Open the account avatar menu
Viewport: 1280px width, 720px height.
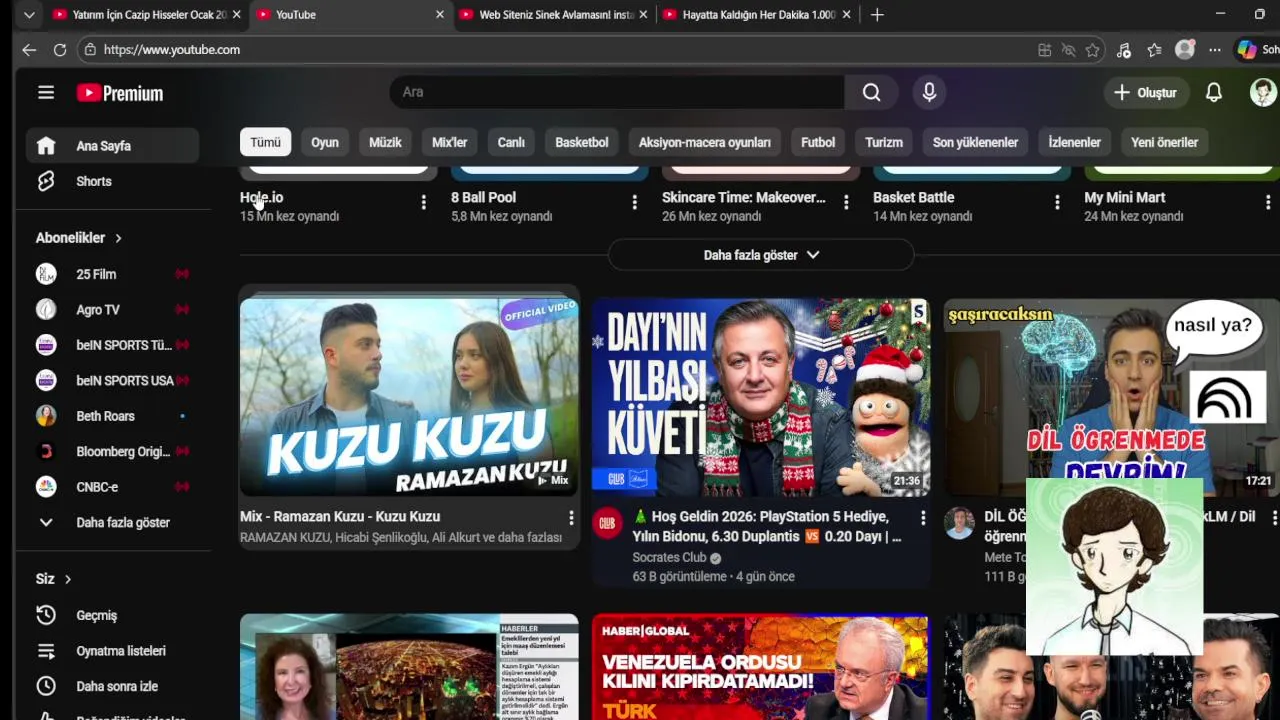click(x=1263, y=92)
